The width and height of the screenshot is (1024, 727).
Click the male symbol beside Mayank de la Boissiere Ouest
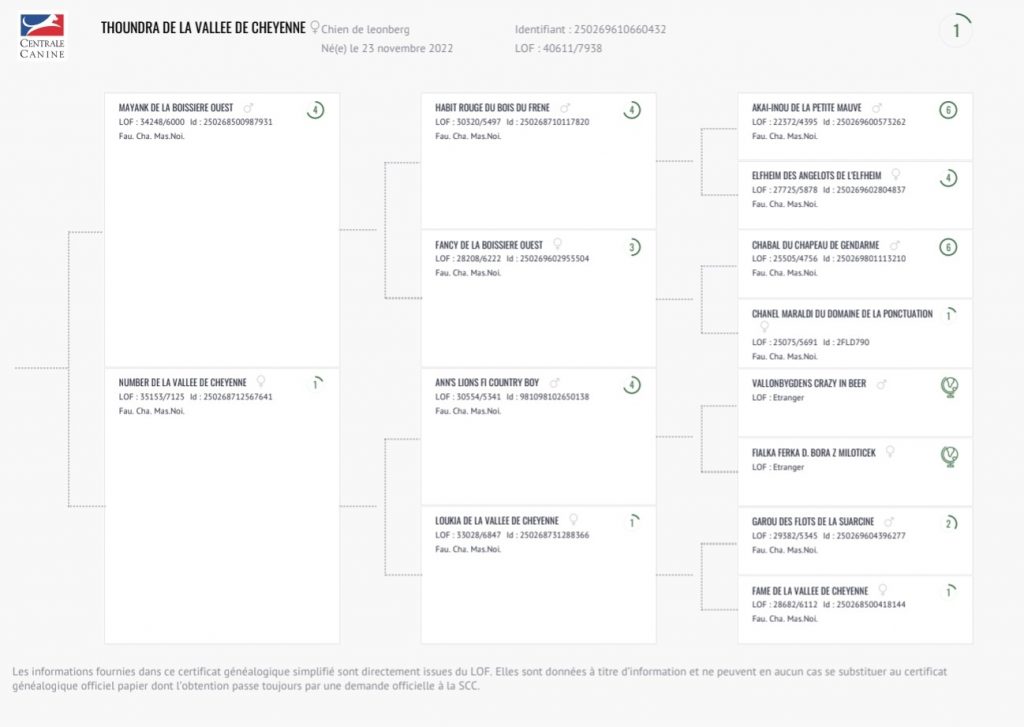pyautogui.click(x=248, y=108)
